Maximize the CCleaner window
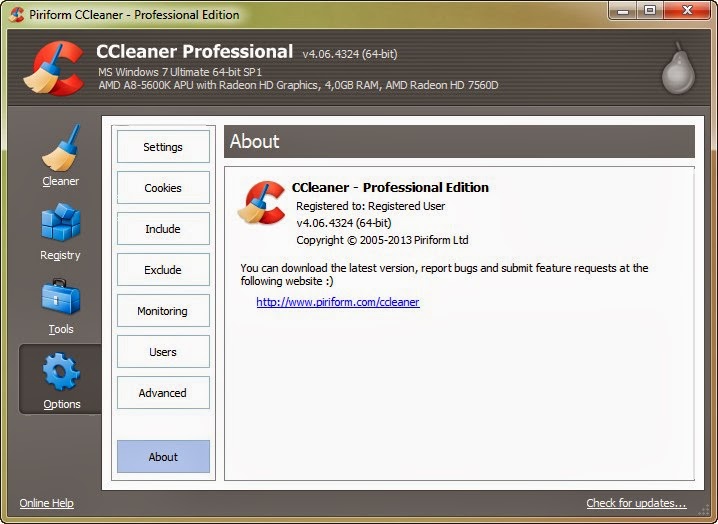Viewport: 718px width, 524px height. point(650,11)
